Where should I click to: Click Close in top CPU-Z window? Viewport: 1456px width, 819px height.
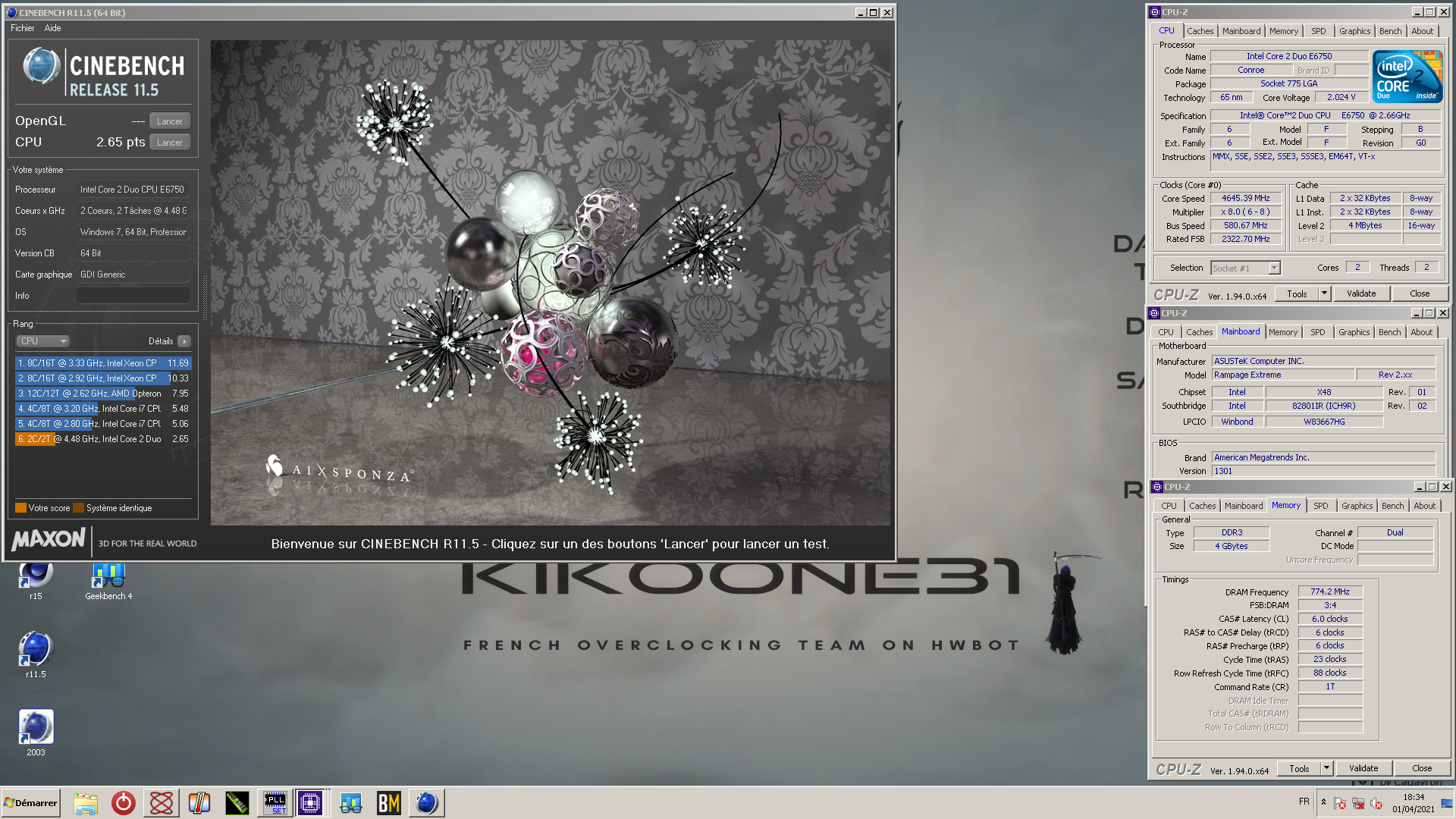coord(1420,293)
